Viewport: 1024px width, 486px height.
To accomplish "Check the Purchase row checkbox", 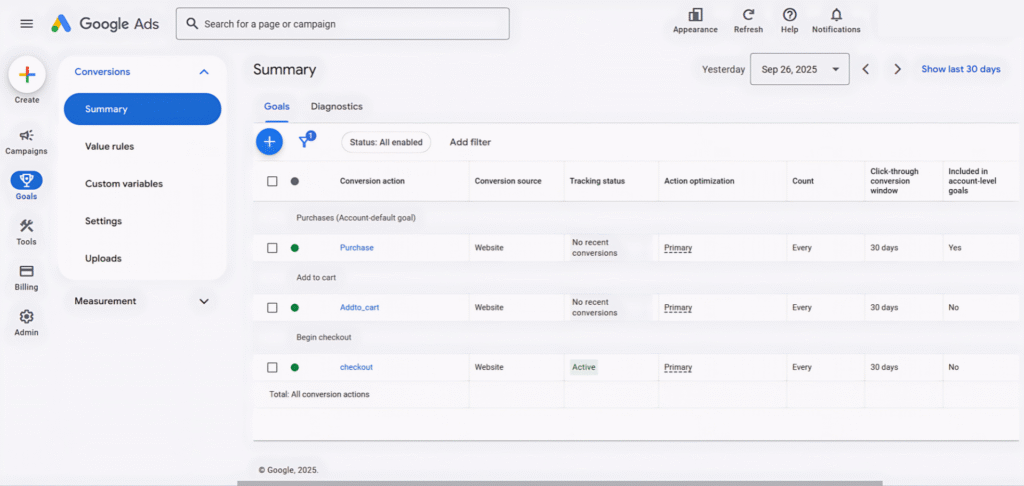I will pyautogui.click(x=272, y=248).
